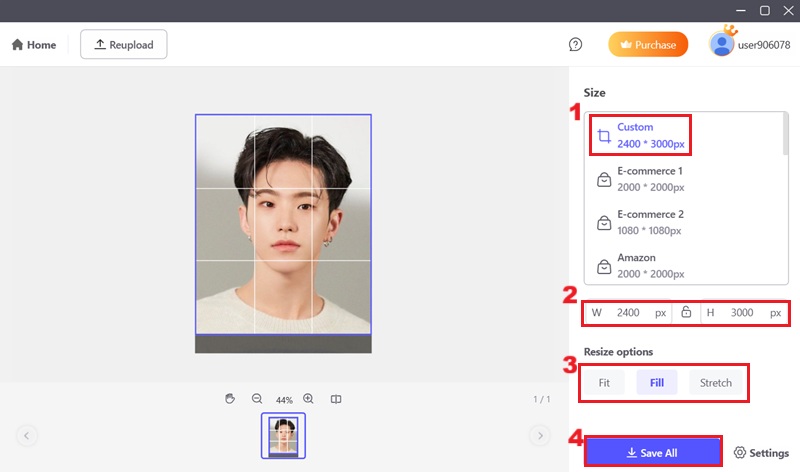Click the bag icon beside Amazon
This screenshot has height=472, width=800.
[x=604, y=266]
